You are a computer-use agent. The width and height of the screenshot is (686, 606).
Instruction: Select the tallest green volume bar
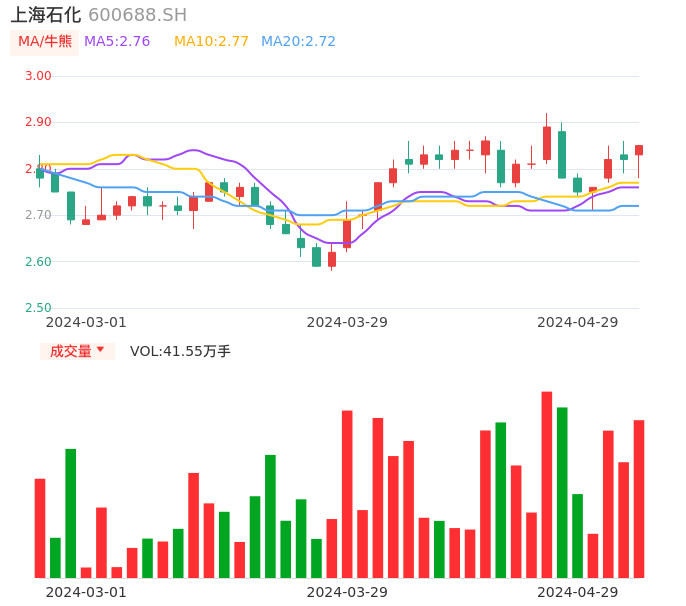(x=562, y=493)
